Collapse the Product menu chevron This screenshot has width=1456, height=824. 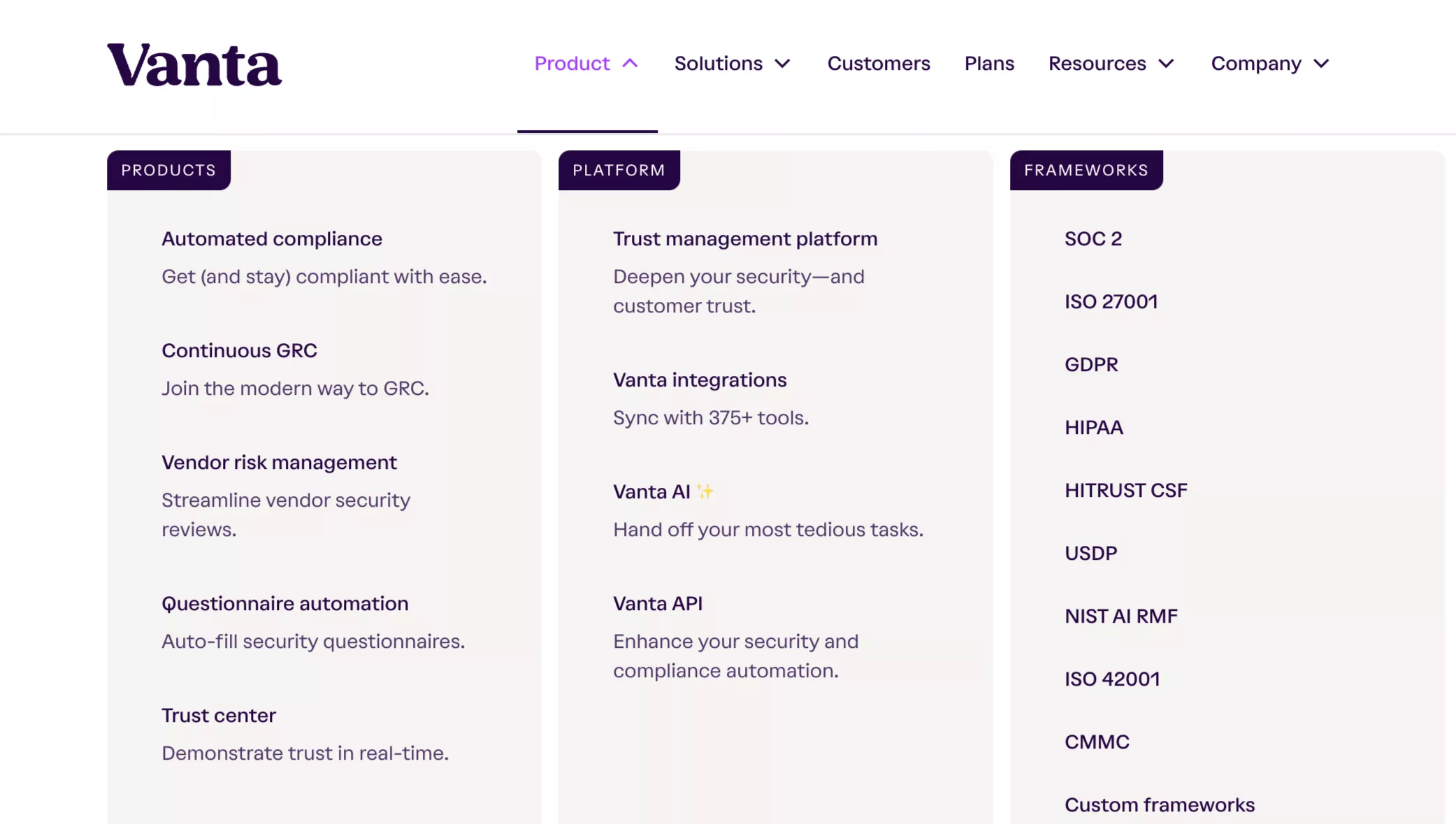coord(630,63)
